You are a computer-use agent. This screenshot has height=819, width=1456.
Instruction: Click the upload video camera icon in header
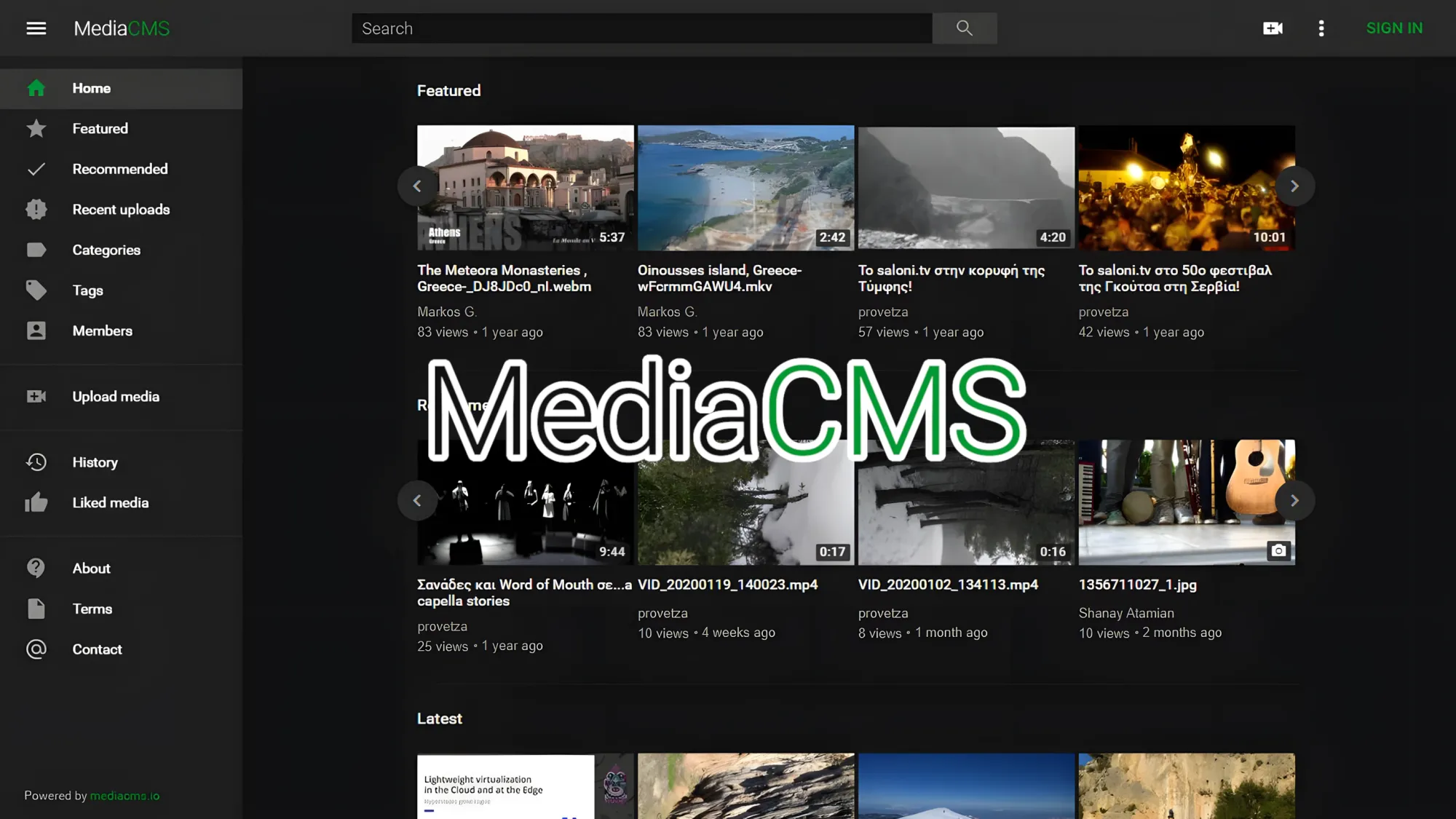coord(1273,28)
